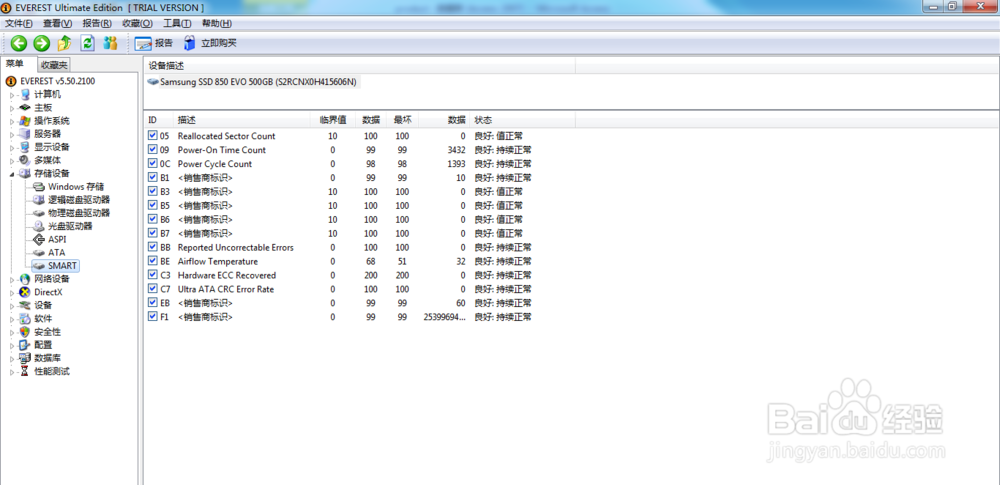Select the SMART tree item

pos(55,265)
